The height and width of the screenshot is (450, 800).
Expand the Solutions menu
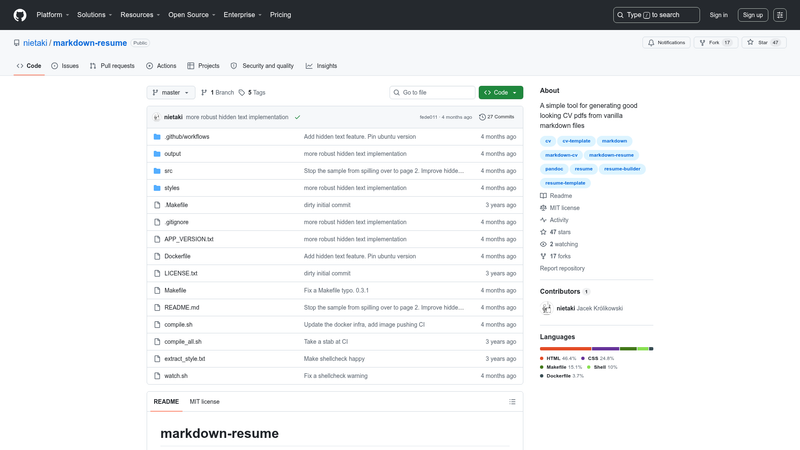point(94,15)
